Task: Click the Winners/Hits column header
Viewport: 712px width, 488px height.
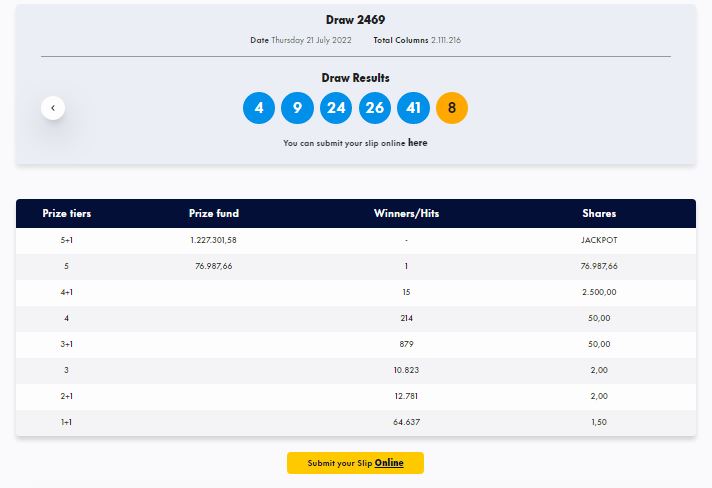Action: (x=406, y=213)
